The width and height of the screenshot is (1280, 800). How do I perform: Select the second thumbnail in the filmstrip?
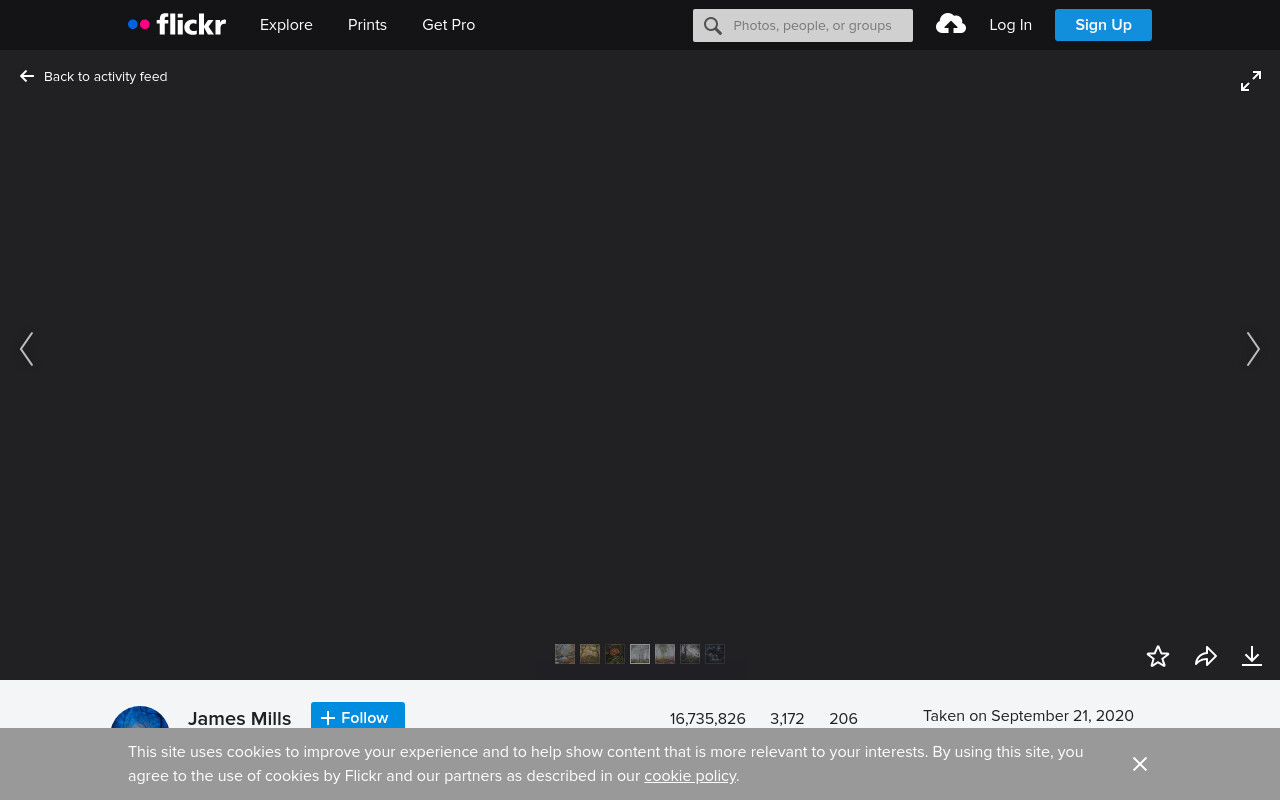click(x=590, y=654)
